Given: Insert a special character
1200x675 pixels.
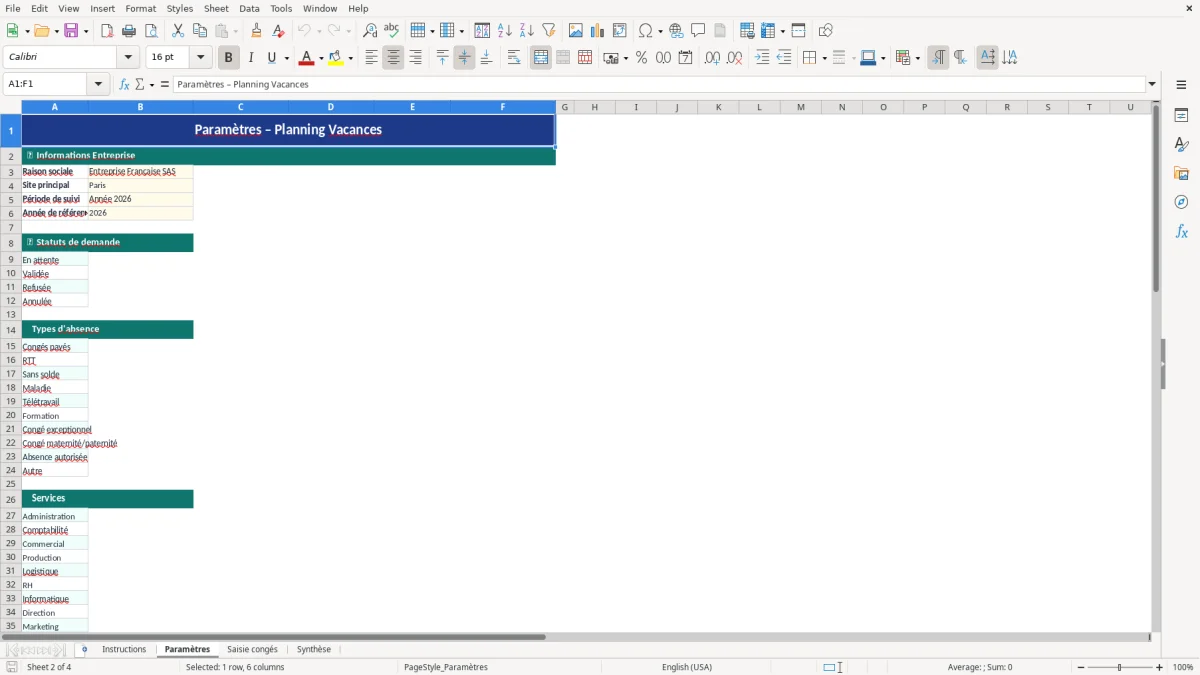Looking at the screenshot, I should point(646,31).
